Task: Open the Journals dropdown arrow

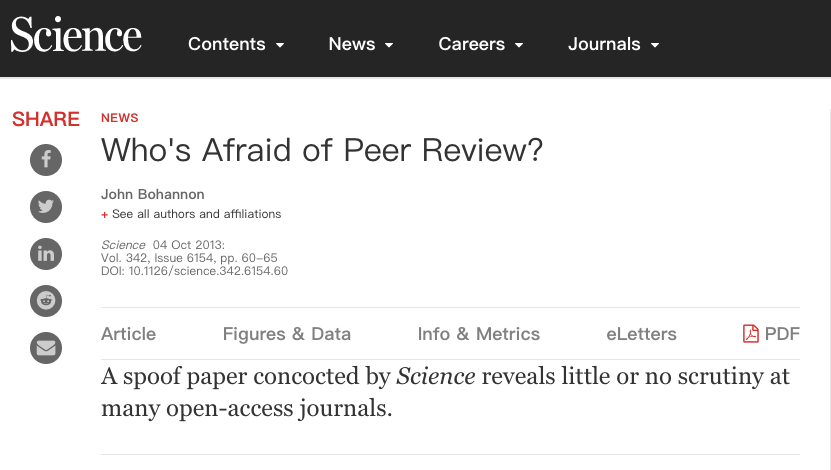Action: coord(655,45)
